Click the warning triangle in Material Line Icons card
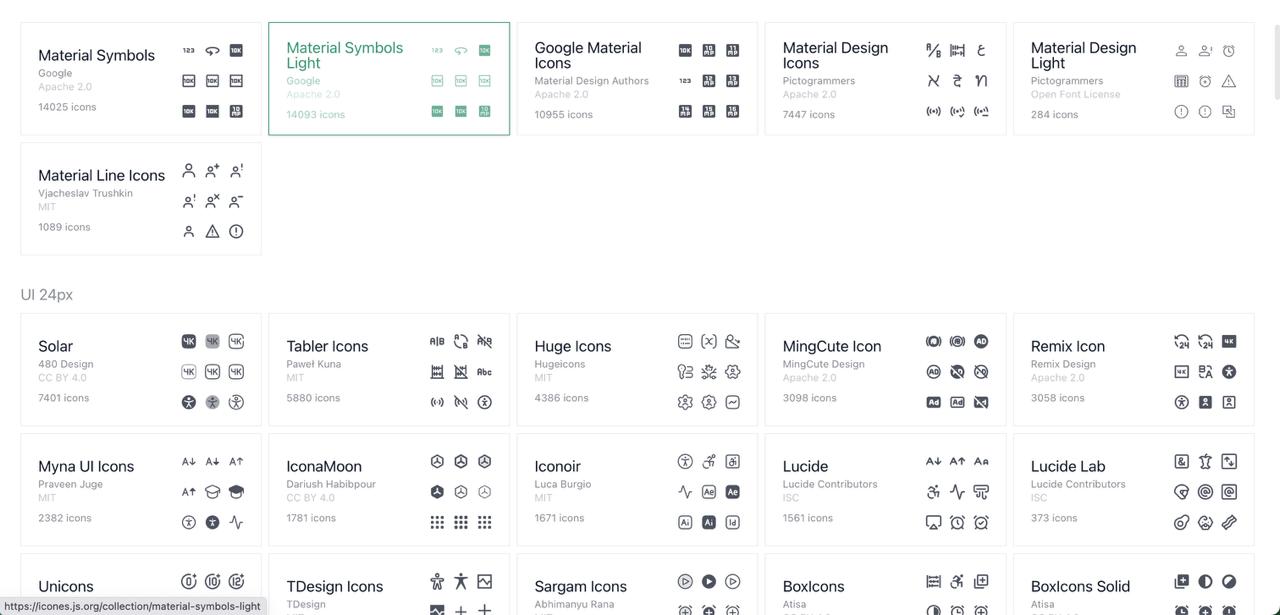Screen dimensions: 1280x615 tap(212, 231)
